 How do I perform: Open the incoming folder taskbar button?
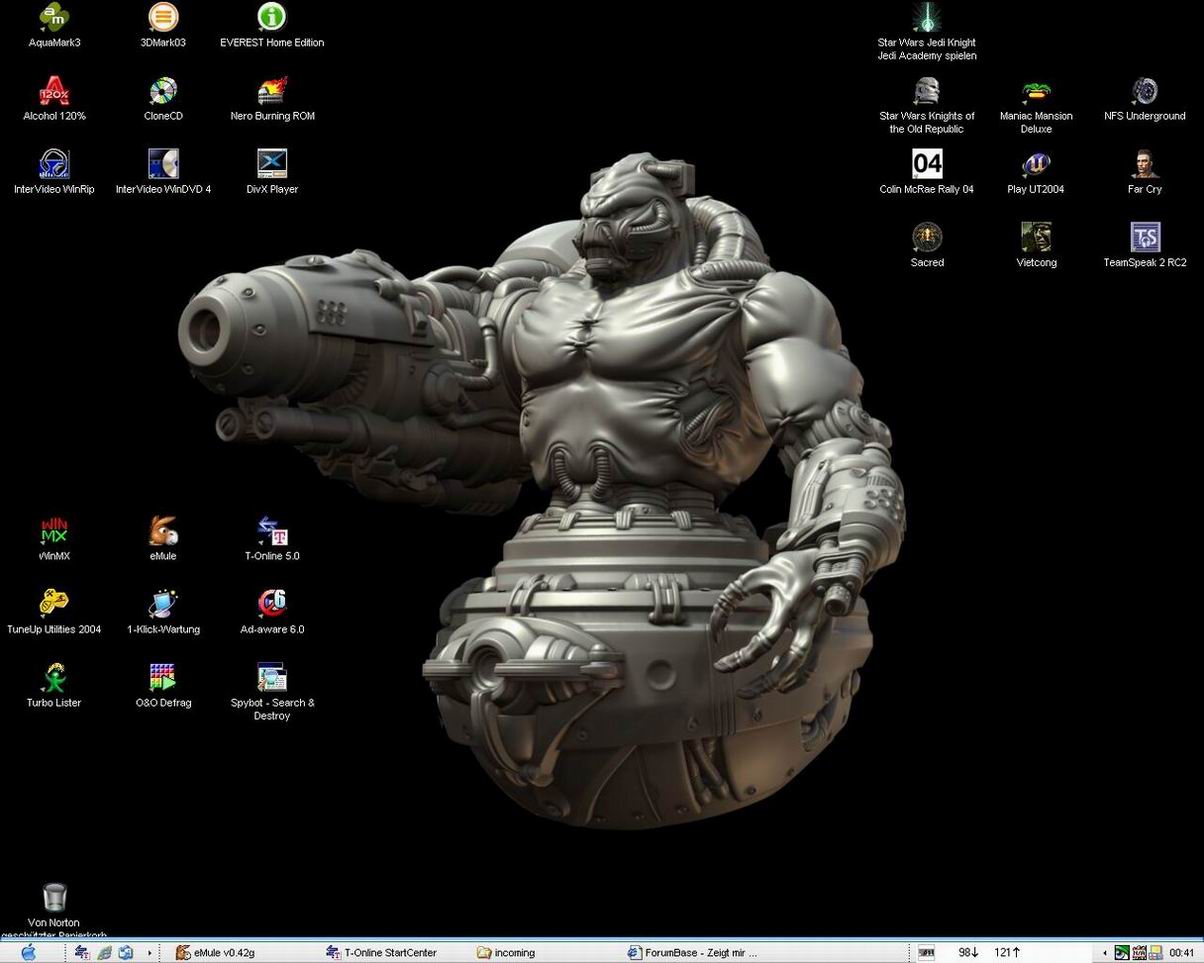(544, 952)
